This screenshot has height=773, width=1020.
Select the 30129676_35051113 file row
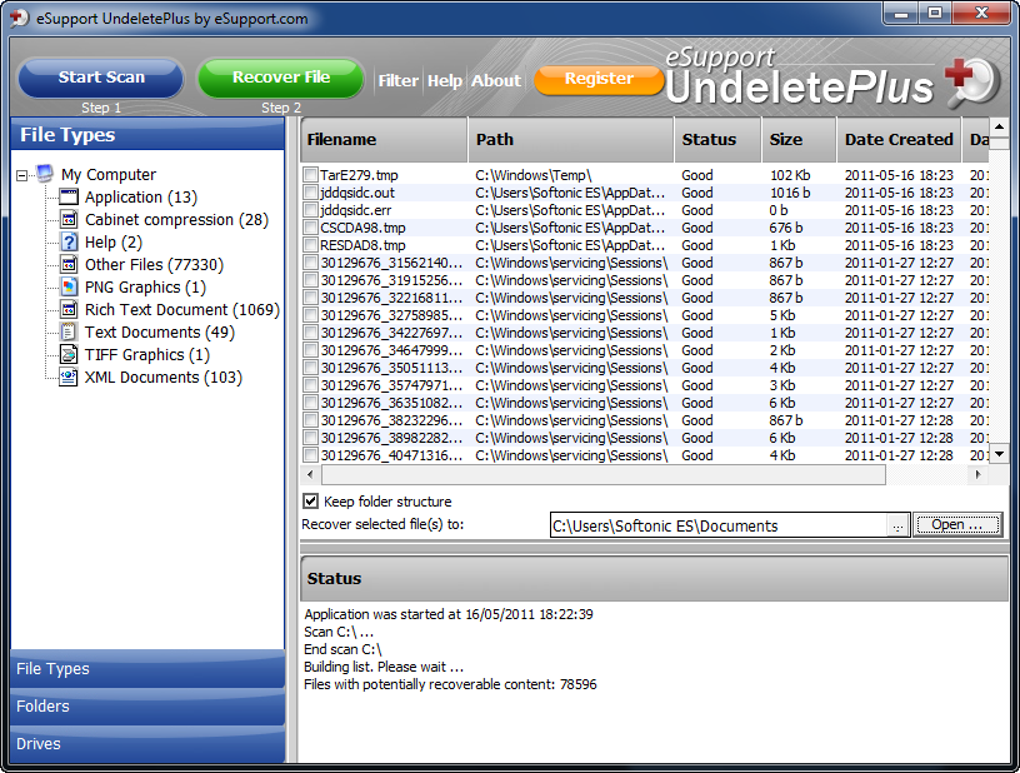(x=644, y=368)
